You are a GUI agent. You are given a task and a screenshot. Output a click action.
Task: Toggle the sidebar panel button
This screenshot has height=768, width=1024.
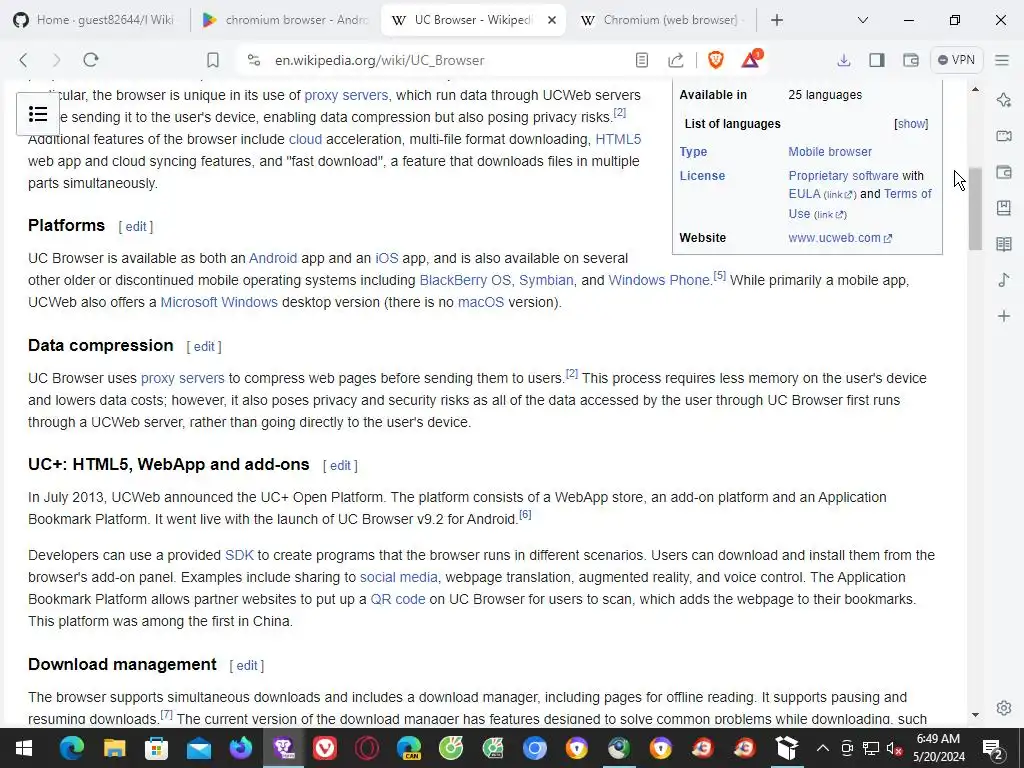pos(876,60)
